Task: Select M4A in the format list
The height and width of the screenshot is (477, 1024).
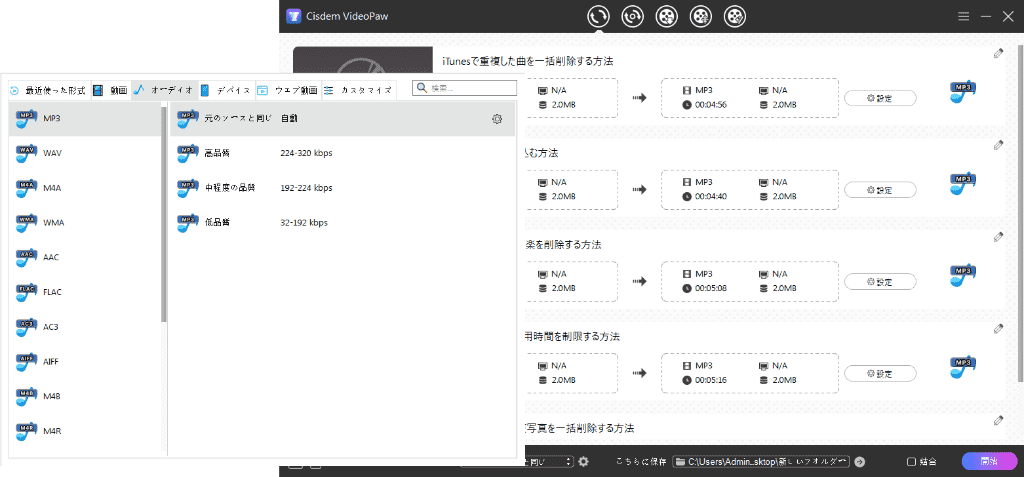Action: click(85, 188)
